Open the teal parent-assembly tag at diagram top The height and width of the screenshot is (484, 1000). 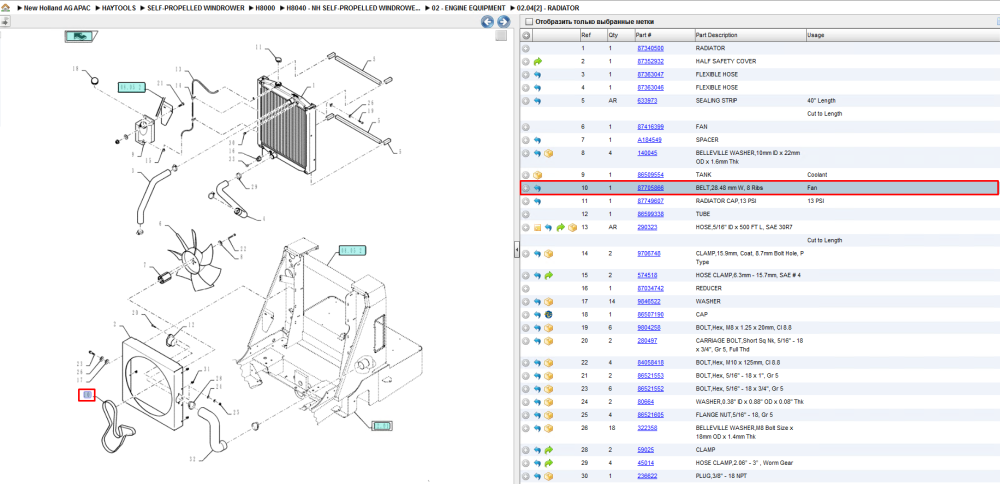80,36
